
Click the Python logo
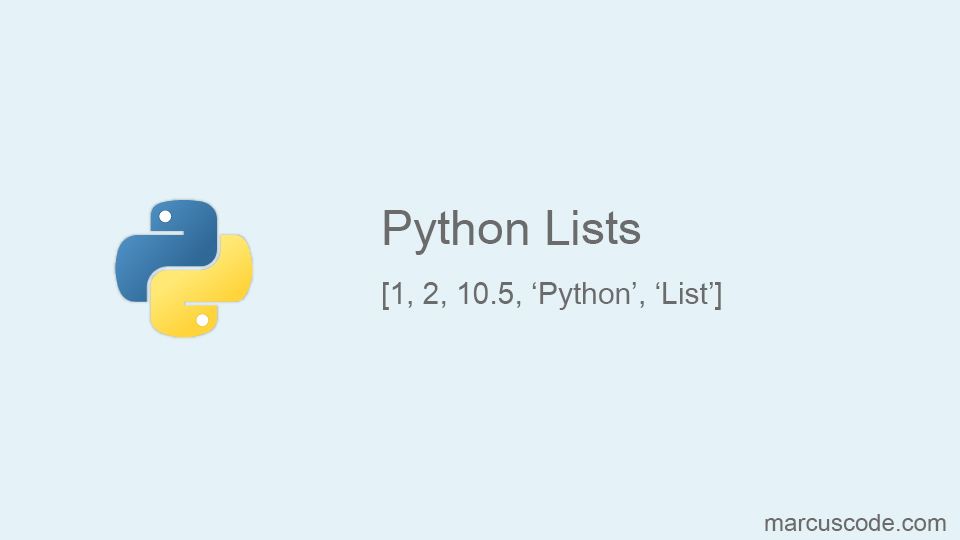(x=183, y=268)
